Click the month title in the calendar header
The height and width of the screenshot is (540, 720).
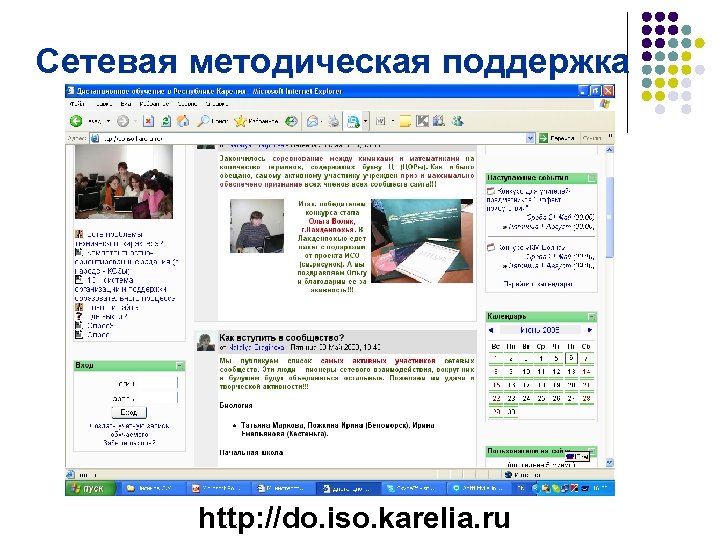click(540, 330)
